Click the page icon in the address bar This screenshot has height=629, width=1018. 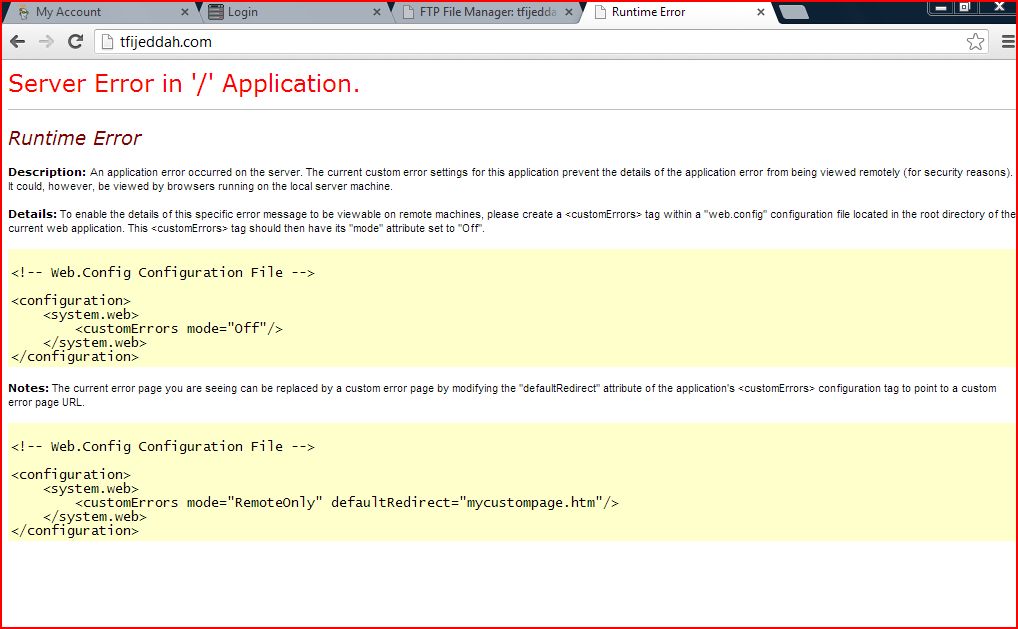coord(108,42)
